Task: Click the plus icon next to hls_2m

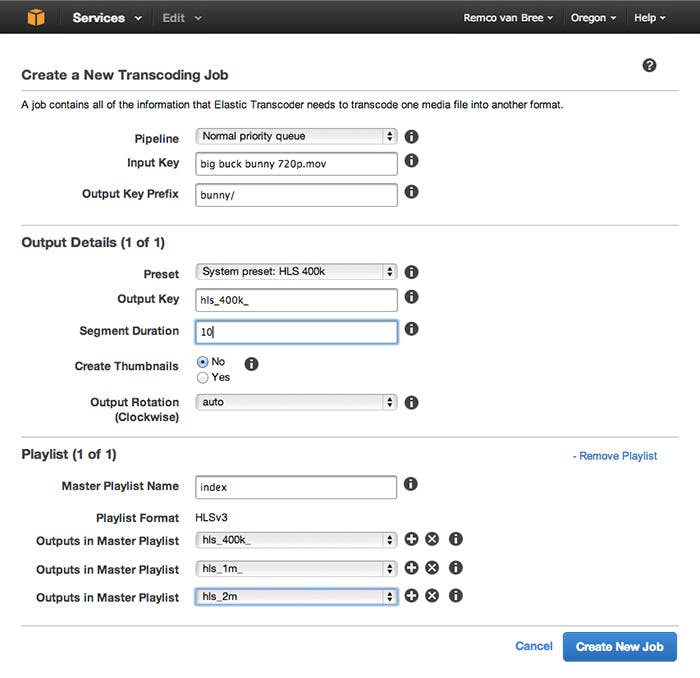Action: click(411, 595)
